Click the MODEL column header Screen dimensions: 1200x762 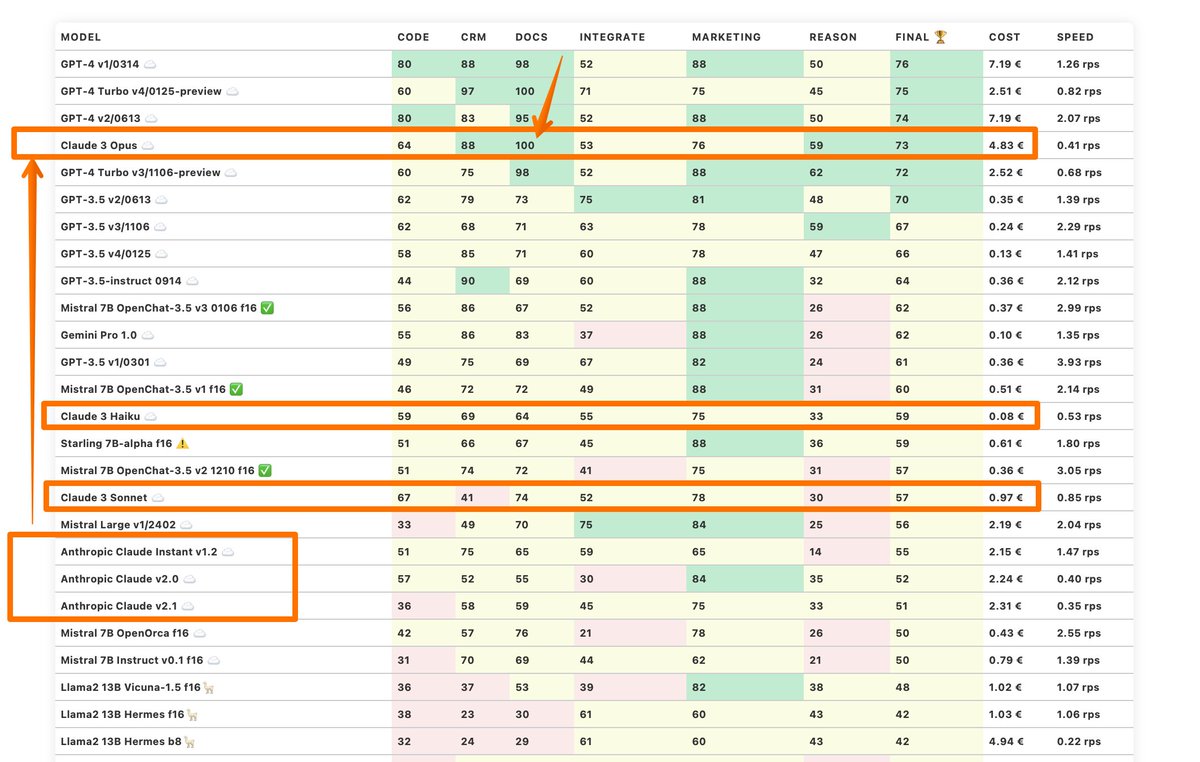point(81,37)
